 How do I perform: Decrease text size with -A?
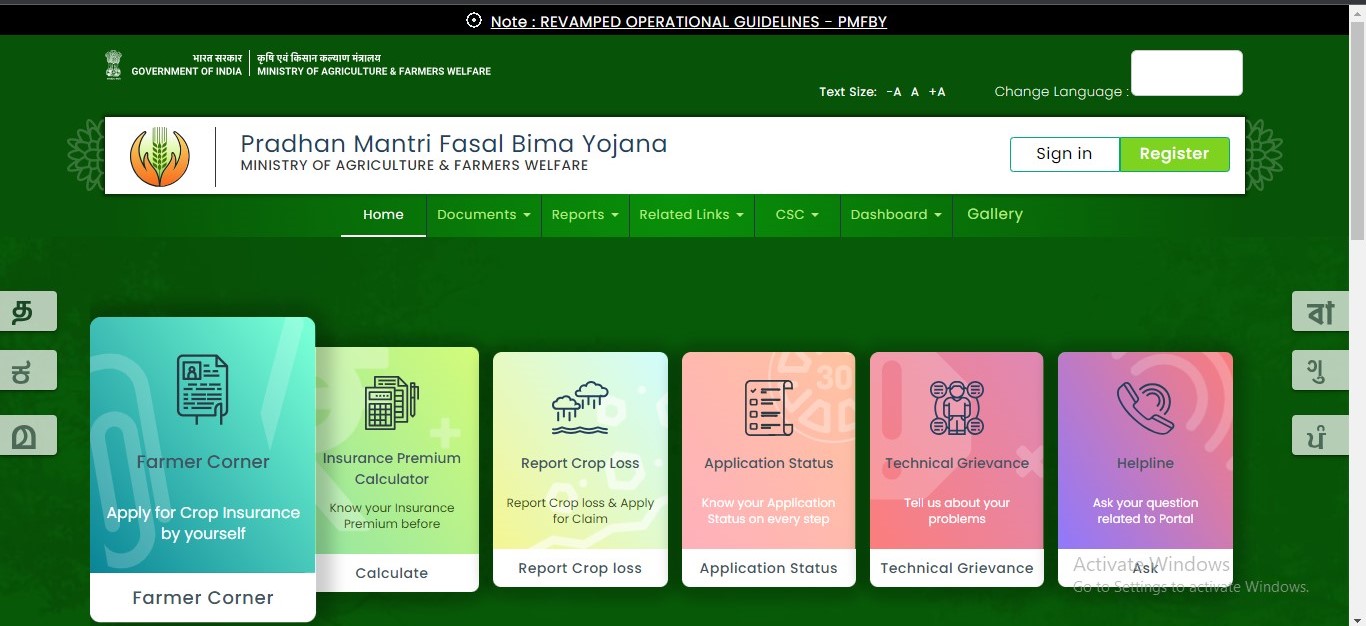click(894, 92)
